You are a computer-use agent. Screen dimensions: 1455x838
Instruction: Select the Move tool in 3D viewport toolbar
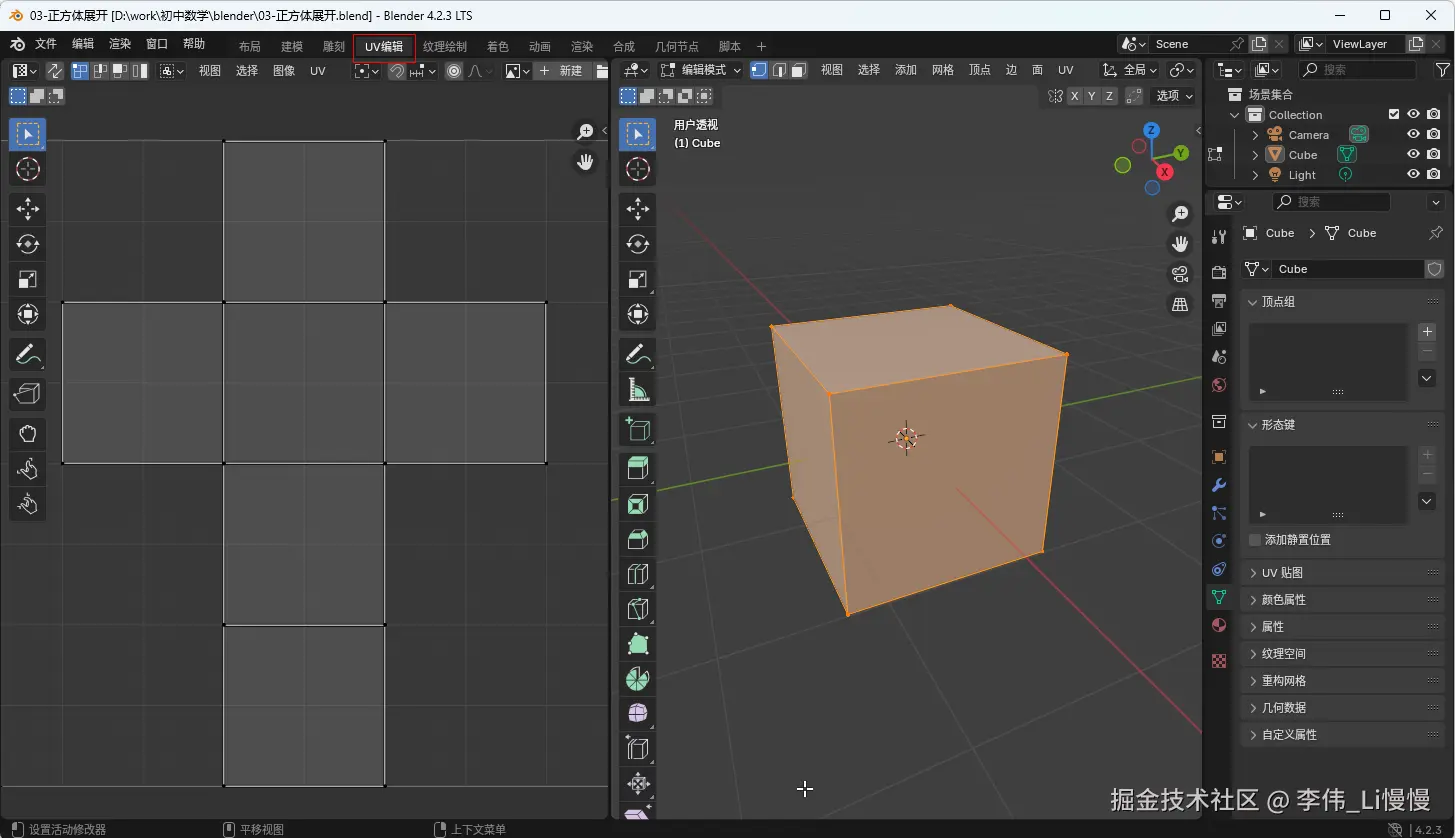637,208
